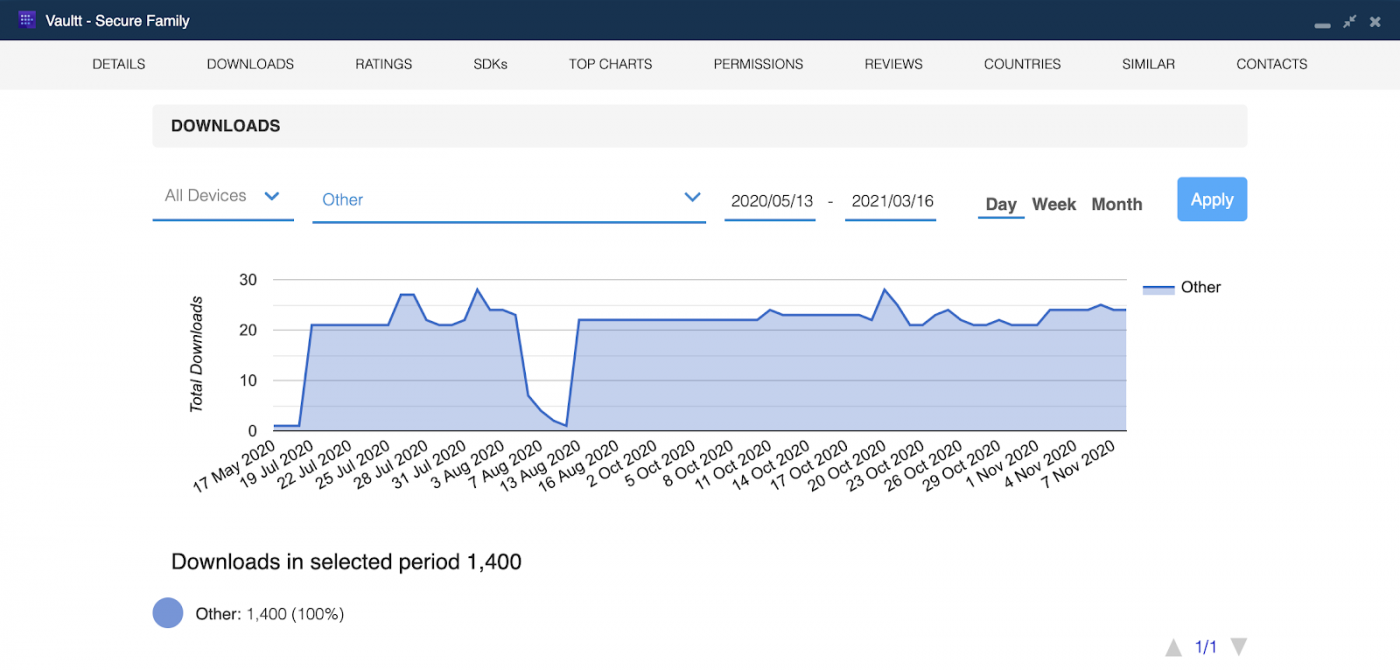Image resolution: width=1400 pixels, height=670 pixels.
Task: Switch to the COUNTRIES tab
Action: [x=1022, y=64]
